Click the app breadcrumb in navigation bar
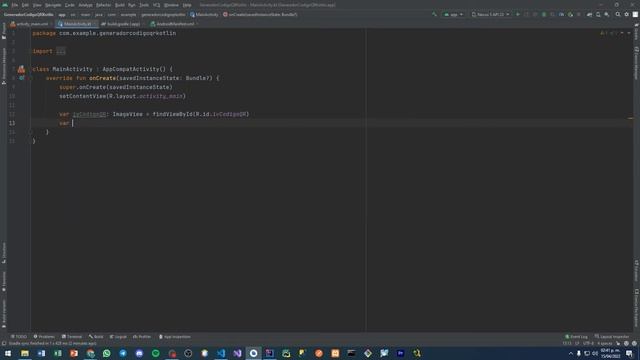 [62, 14]
